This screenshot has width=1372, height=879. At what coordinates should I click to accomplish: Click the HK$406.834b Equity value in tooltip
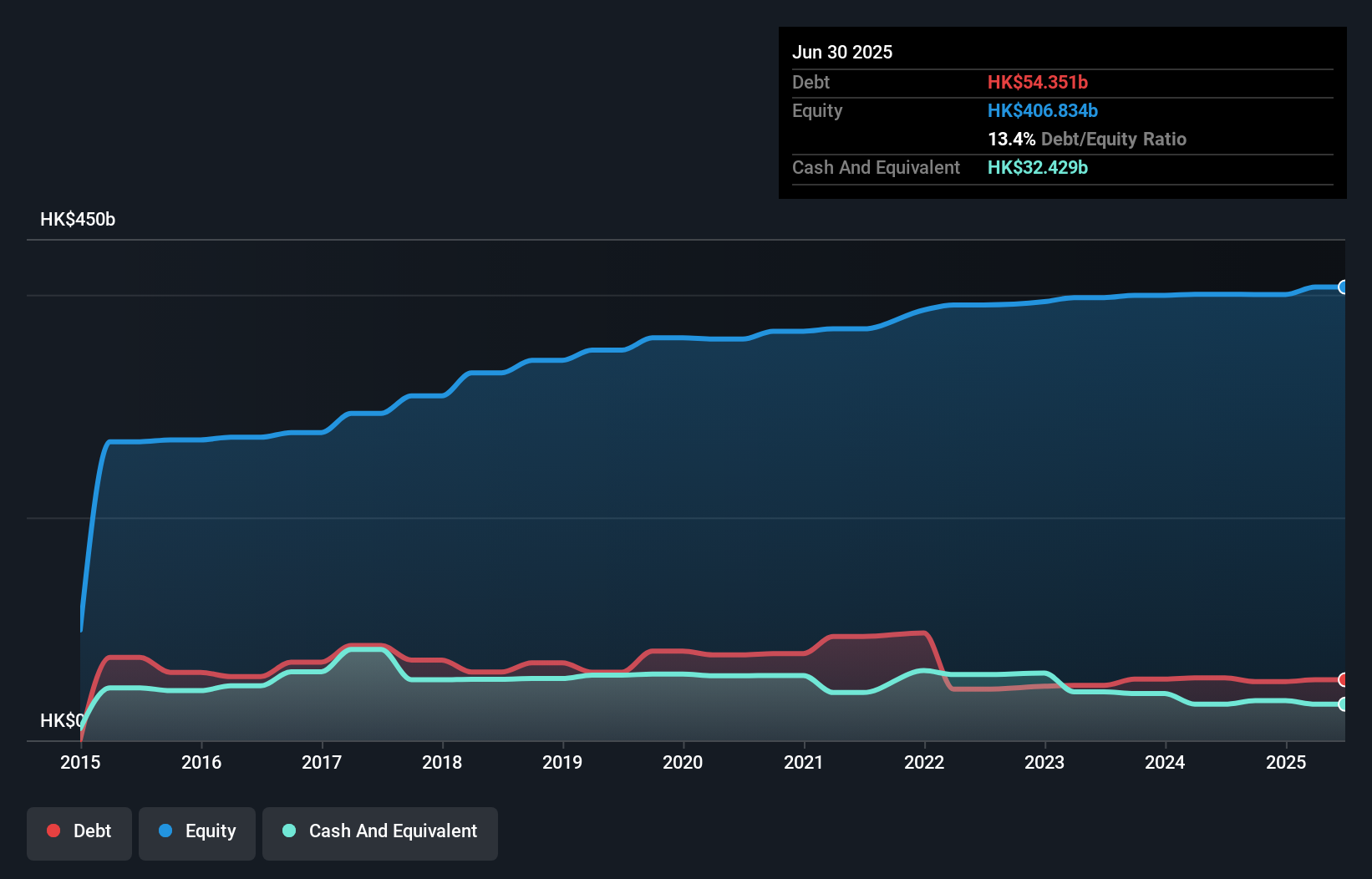pyautogui.click(x=1042, y=110)
